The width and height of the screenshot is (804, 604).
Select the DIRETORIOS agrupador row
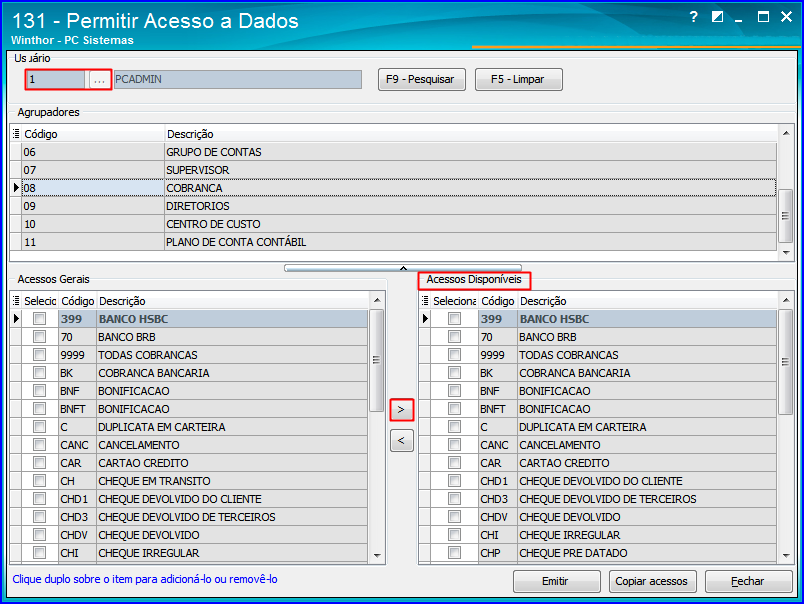[x=399, y=206]
